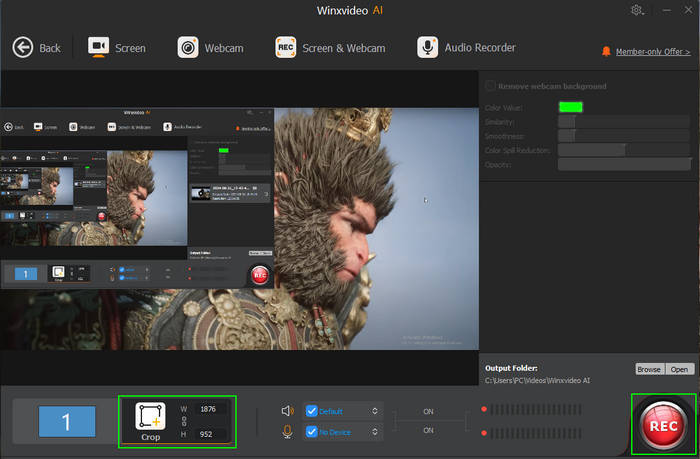
Task: Click the output path C:\Users\PC\Videos\Winxvideo AI
Action: (x=537, y=380)
